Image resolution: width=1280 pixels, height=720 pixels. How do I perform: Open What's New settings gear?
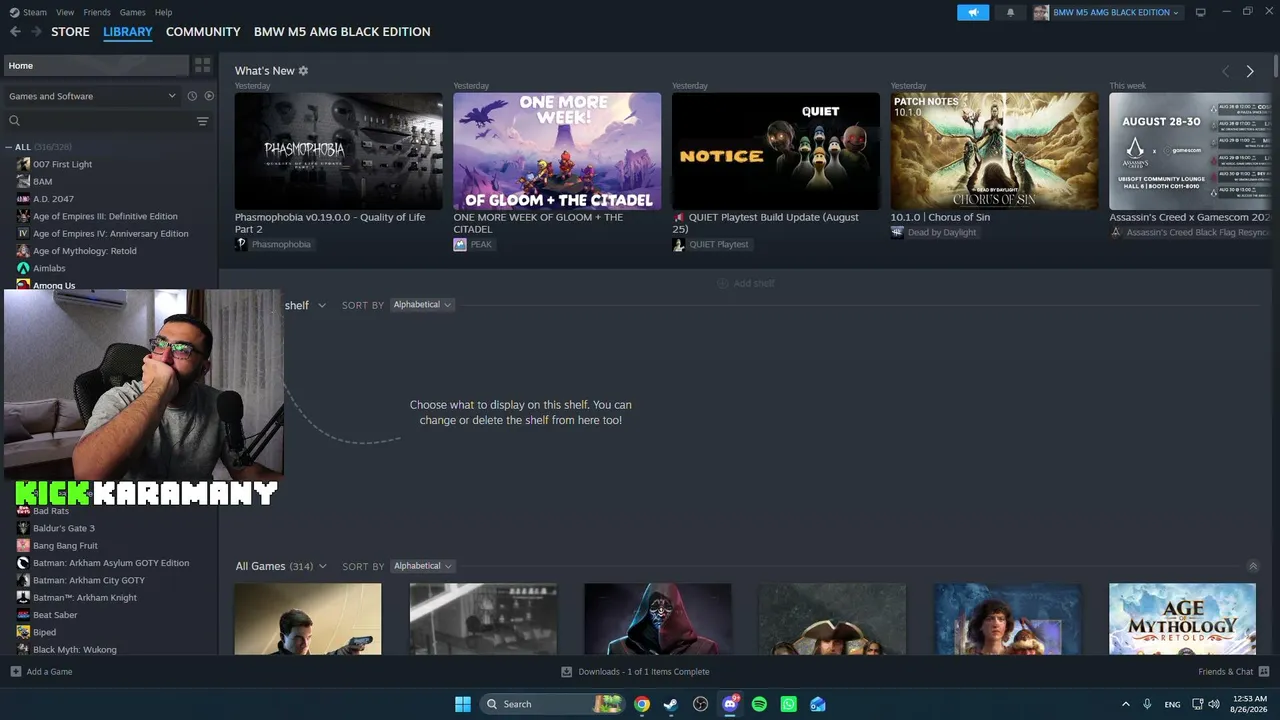303,71
